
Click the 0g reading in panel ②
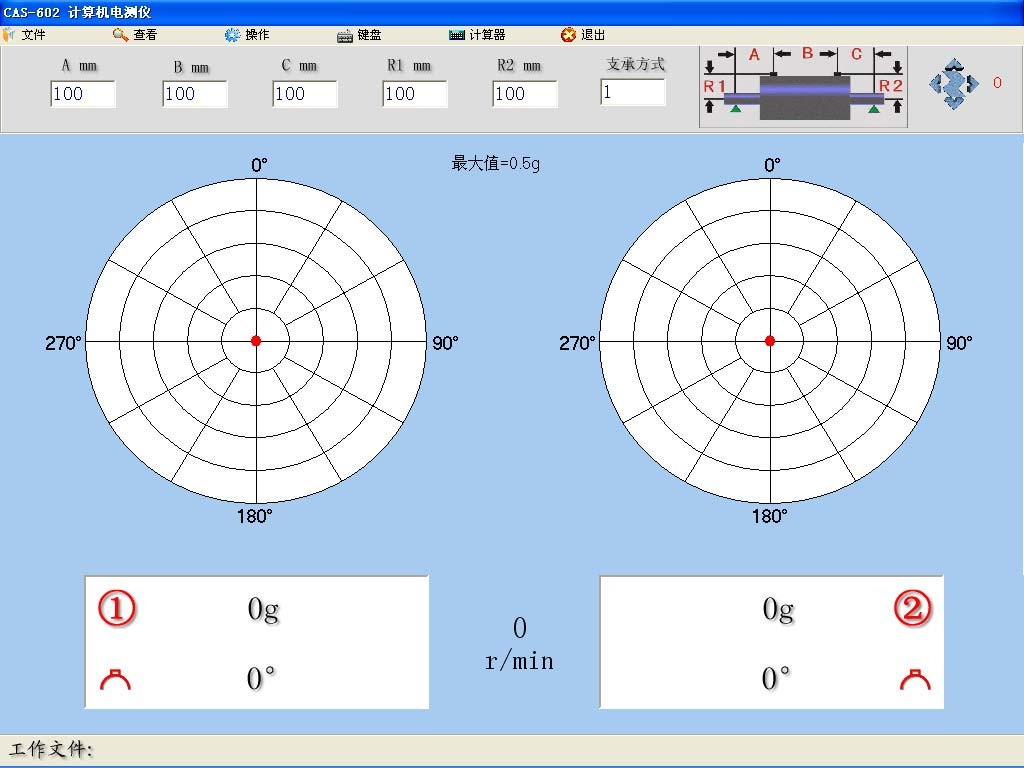click(x=775, y=609)
